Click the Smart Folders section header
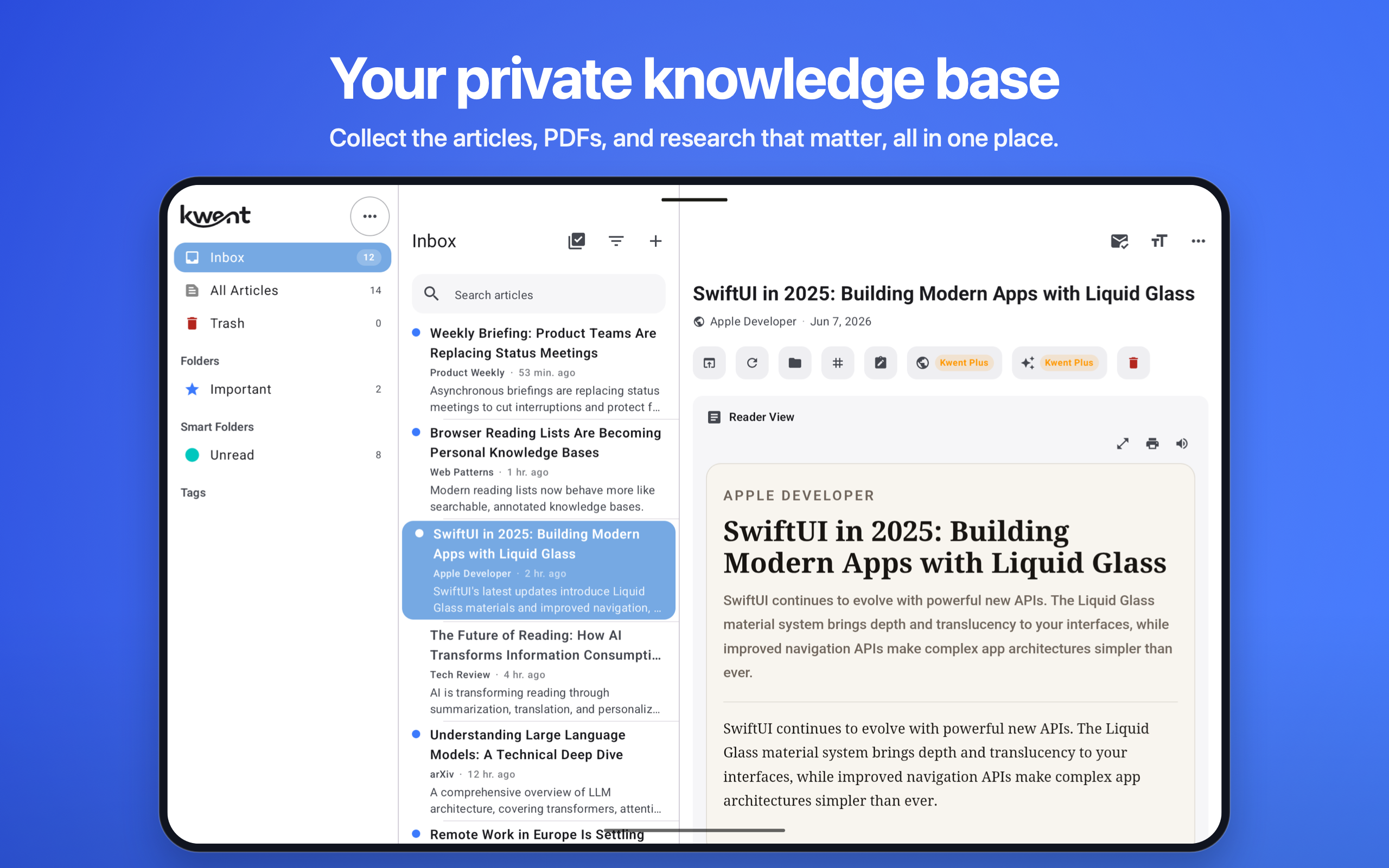Viewport: 1389px width, 868px height. 217,427
